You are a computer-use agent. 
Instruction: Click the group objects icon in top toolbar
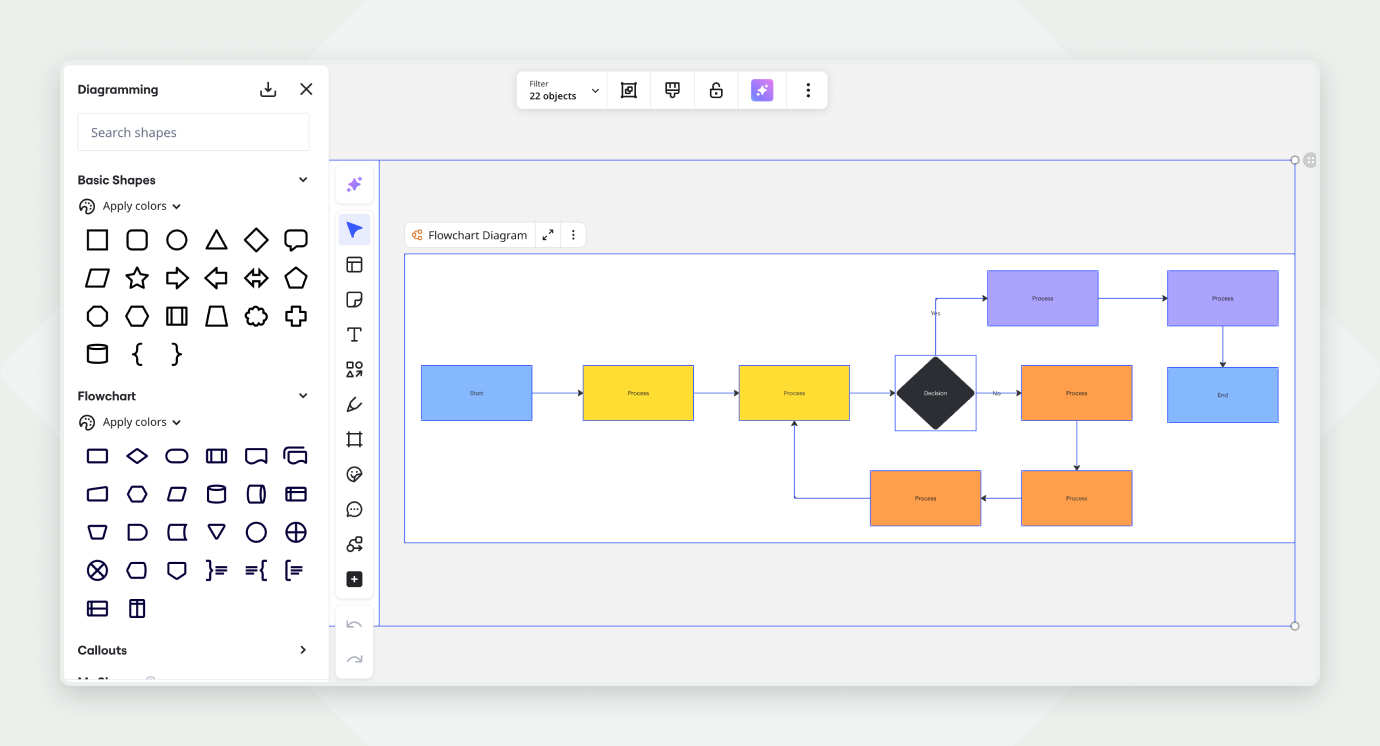coord(629,90)
